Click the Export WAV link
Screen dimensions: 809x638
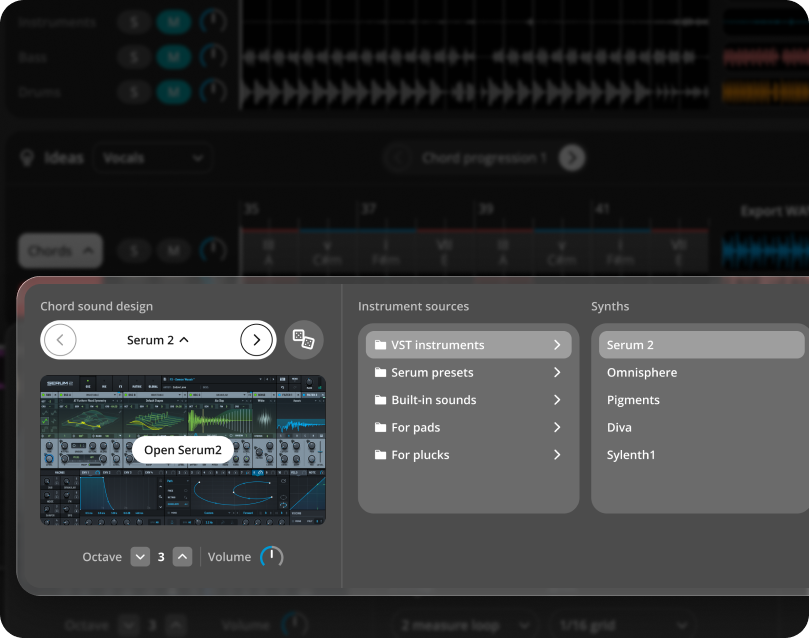click(774, 211)
